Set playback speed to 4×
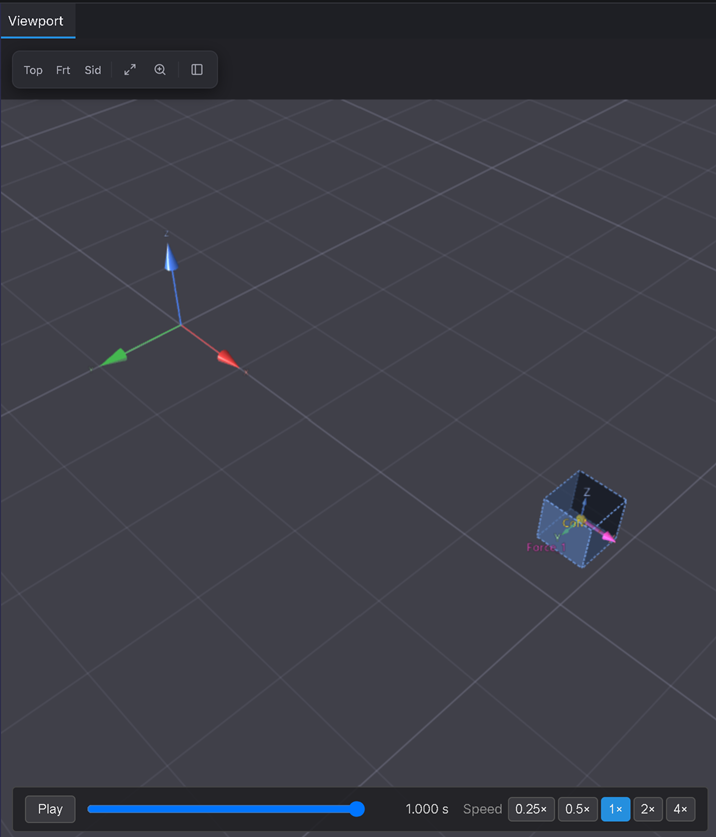 pos(681,809)
